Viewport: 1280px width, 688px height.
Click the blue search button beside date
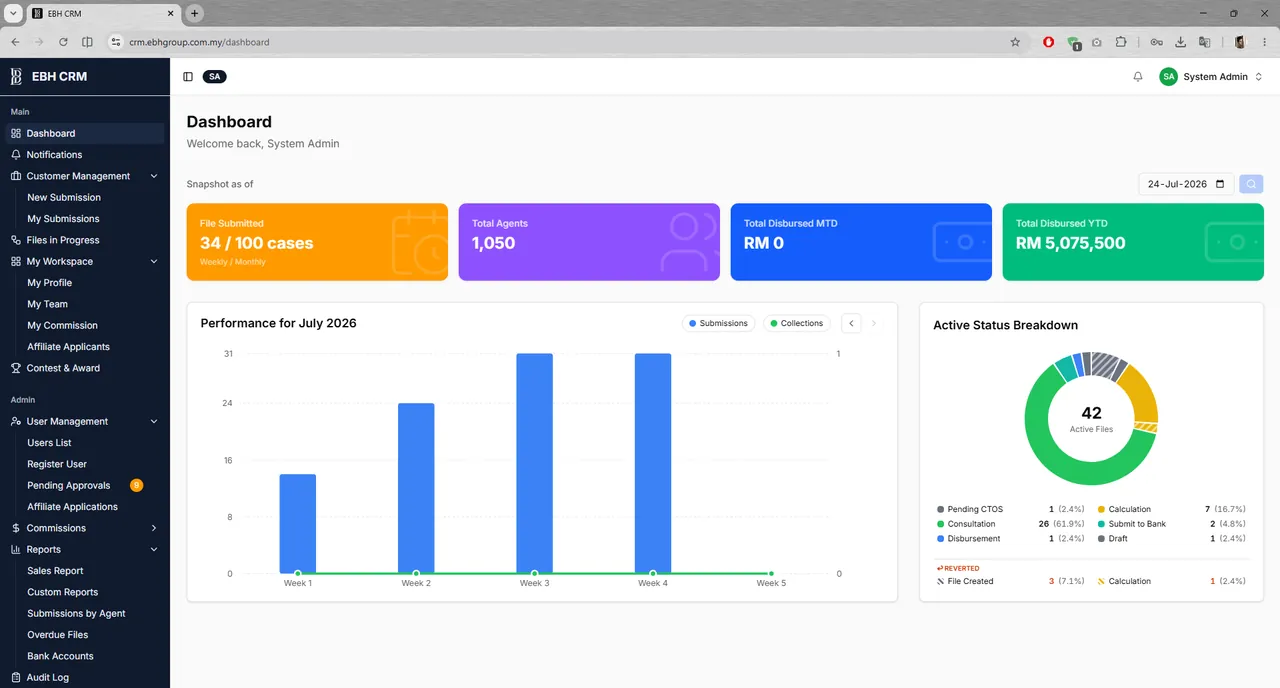(x=1251, y=184)
